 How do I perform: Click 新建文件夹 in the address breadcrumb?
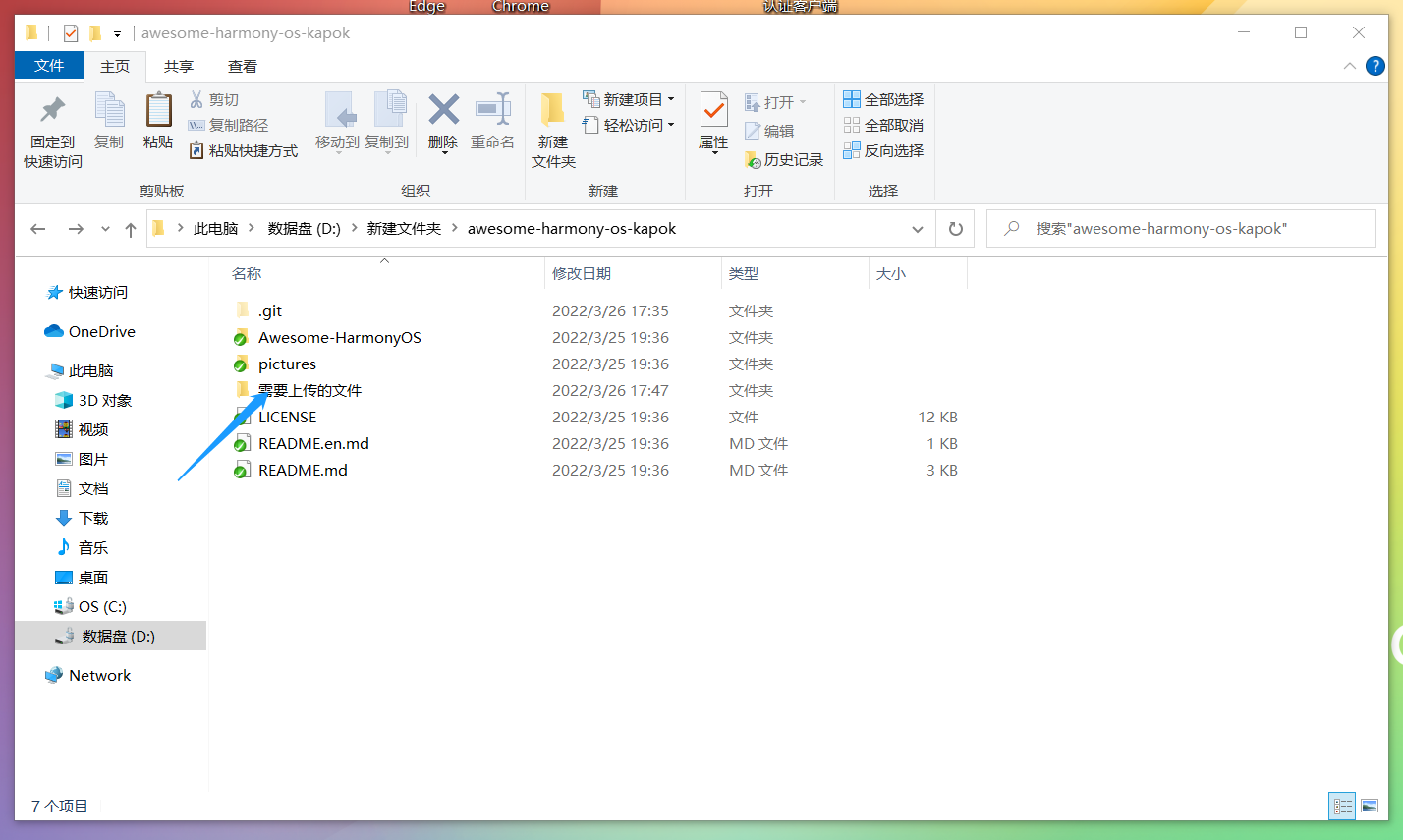tap(404, 228)
